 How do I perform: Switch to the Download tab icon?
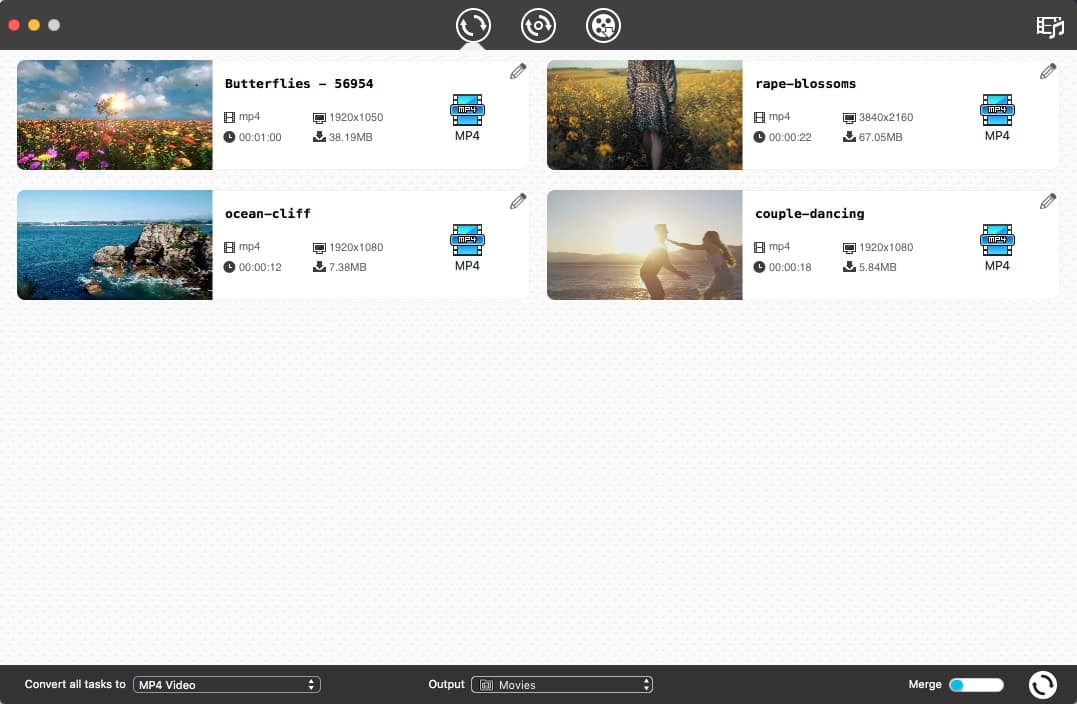tap(538, 25)
